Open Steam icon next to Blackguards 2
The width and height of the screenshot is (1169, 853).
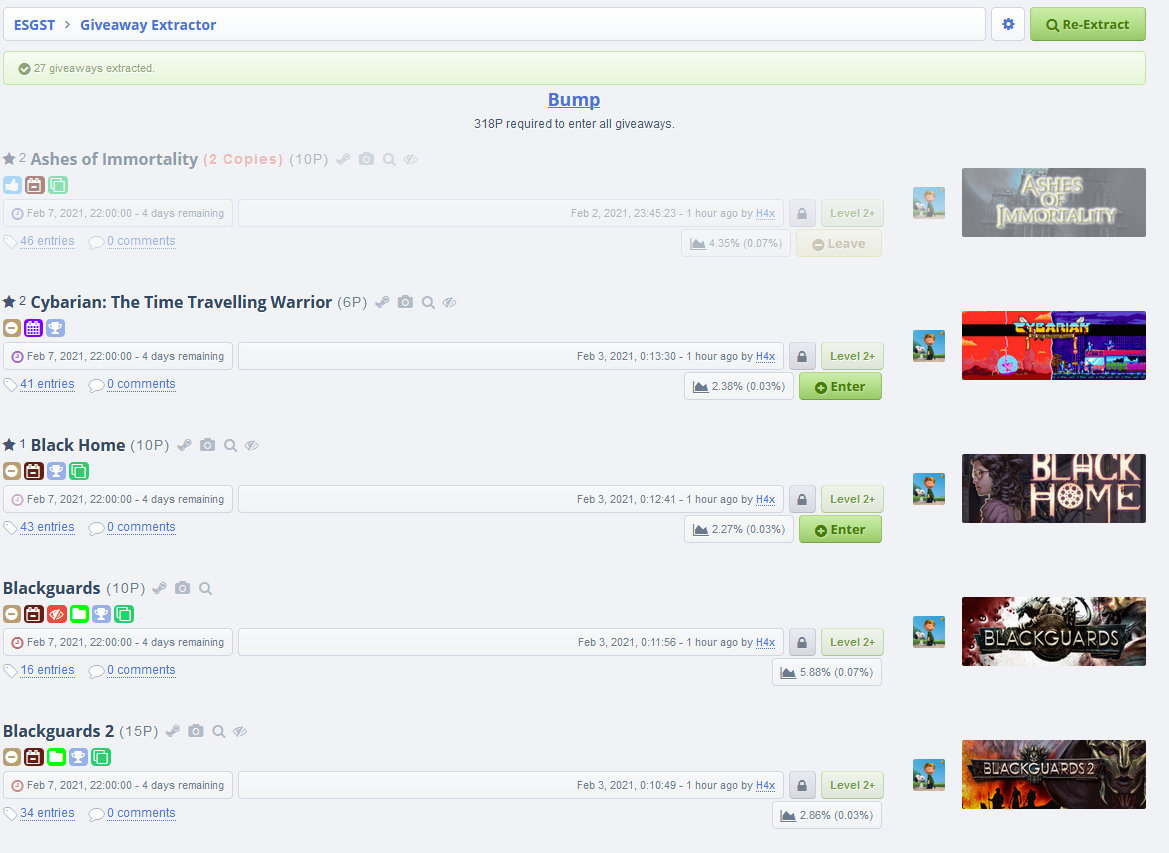[173, 731]
